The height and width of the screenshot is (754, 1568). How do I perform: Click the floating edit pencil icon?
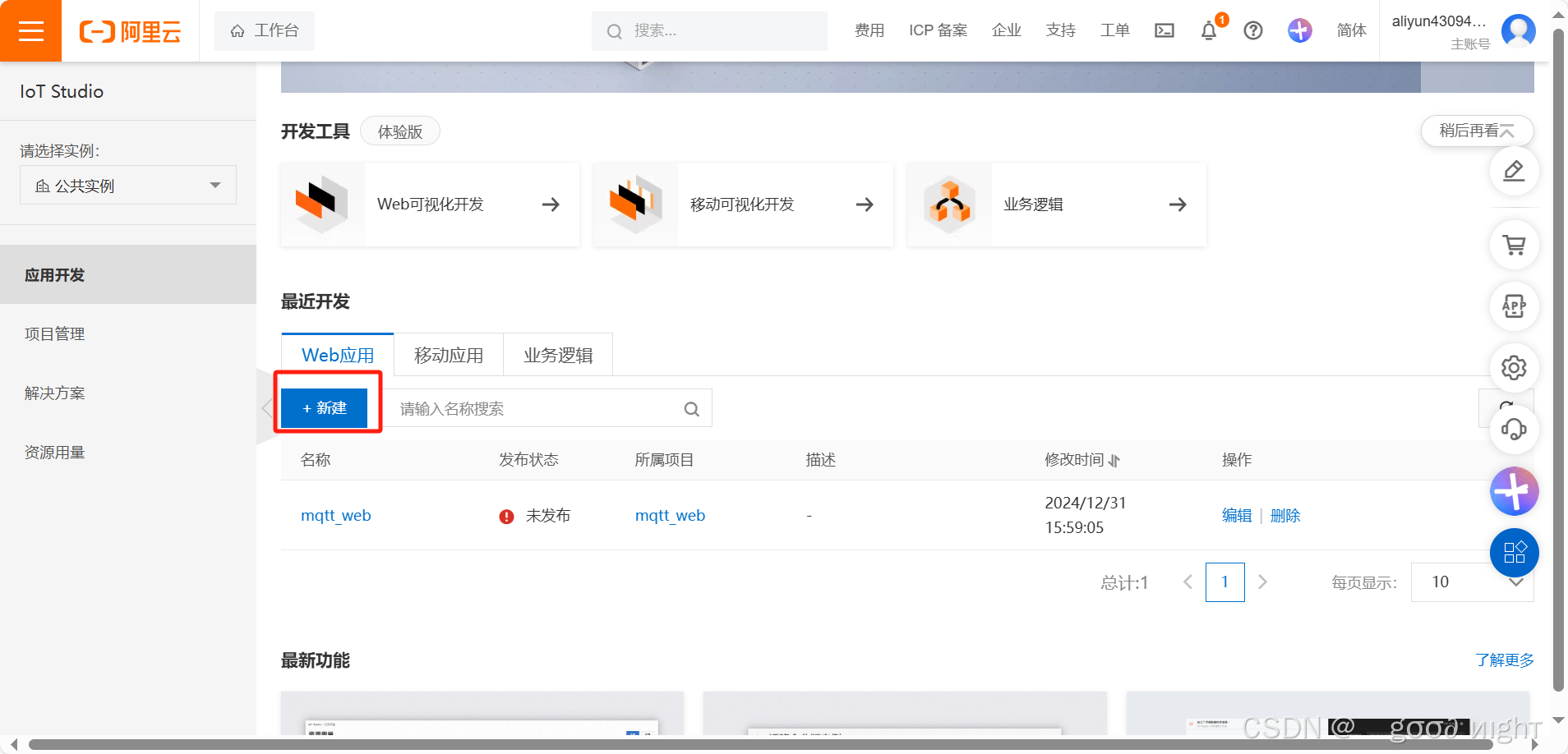(x=1514, y=171)
